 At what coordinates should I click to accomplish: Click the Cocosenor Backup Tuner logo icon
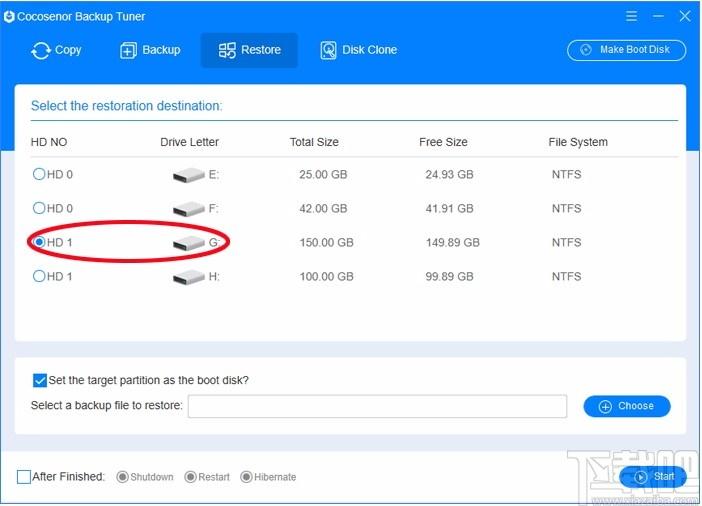[9, 17]
